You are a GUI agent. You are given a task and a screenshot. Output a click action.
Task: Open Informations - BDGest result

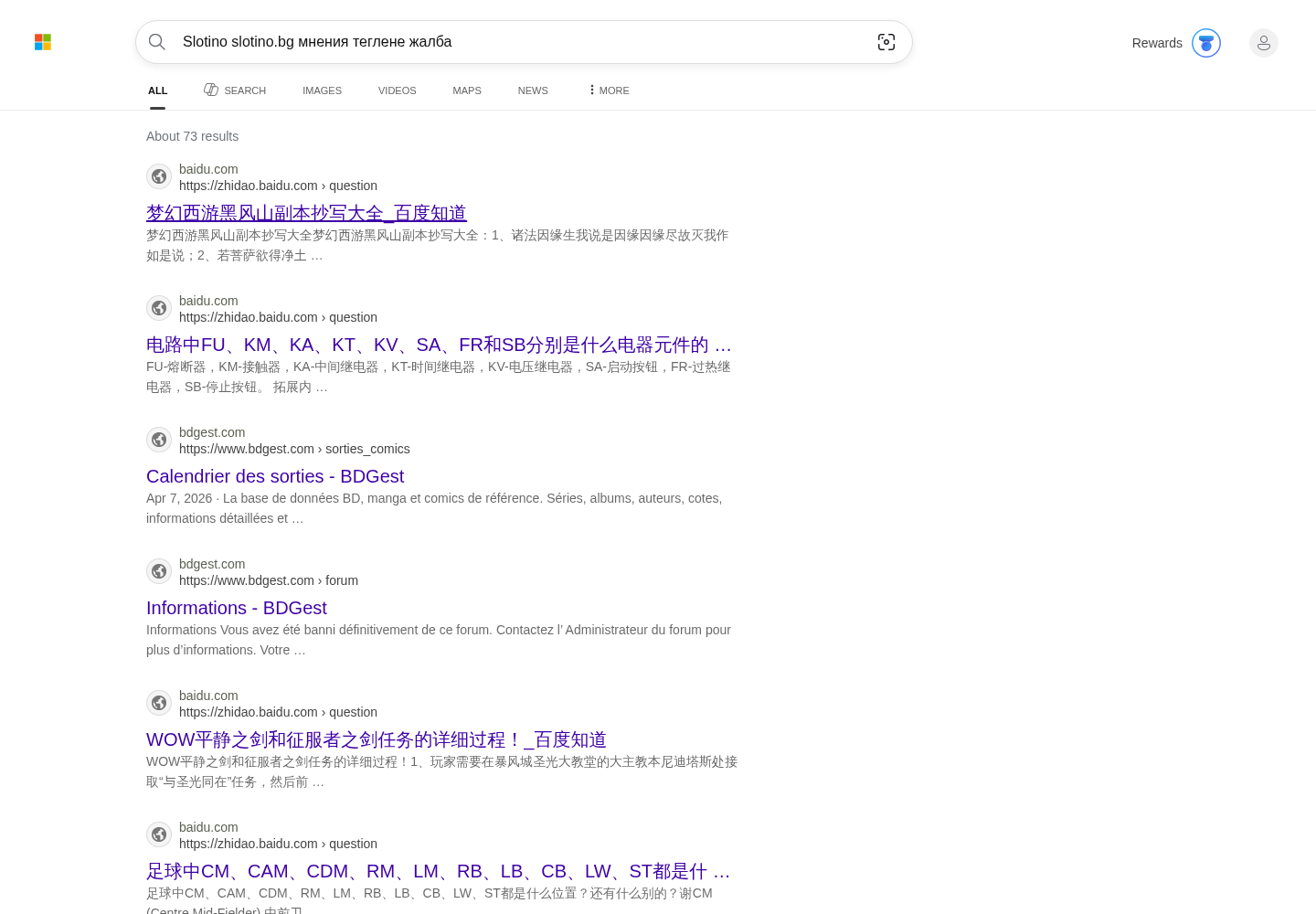237,608
